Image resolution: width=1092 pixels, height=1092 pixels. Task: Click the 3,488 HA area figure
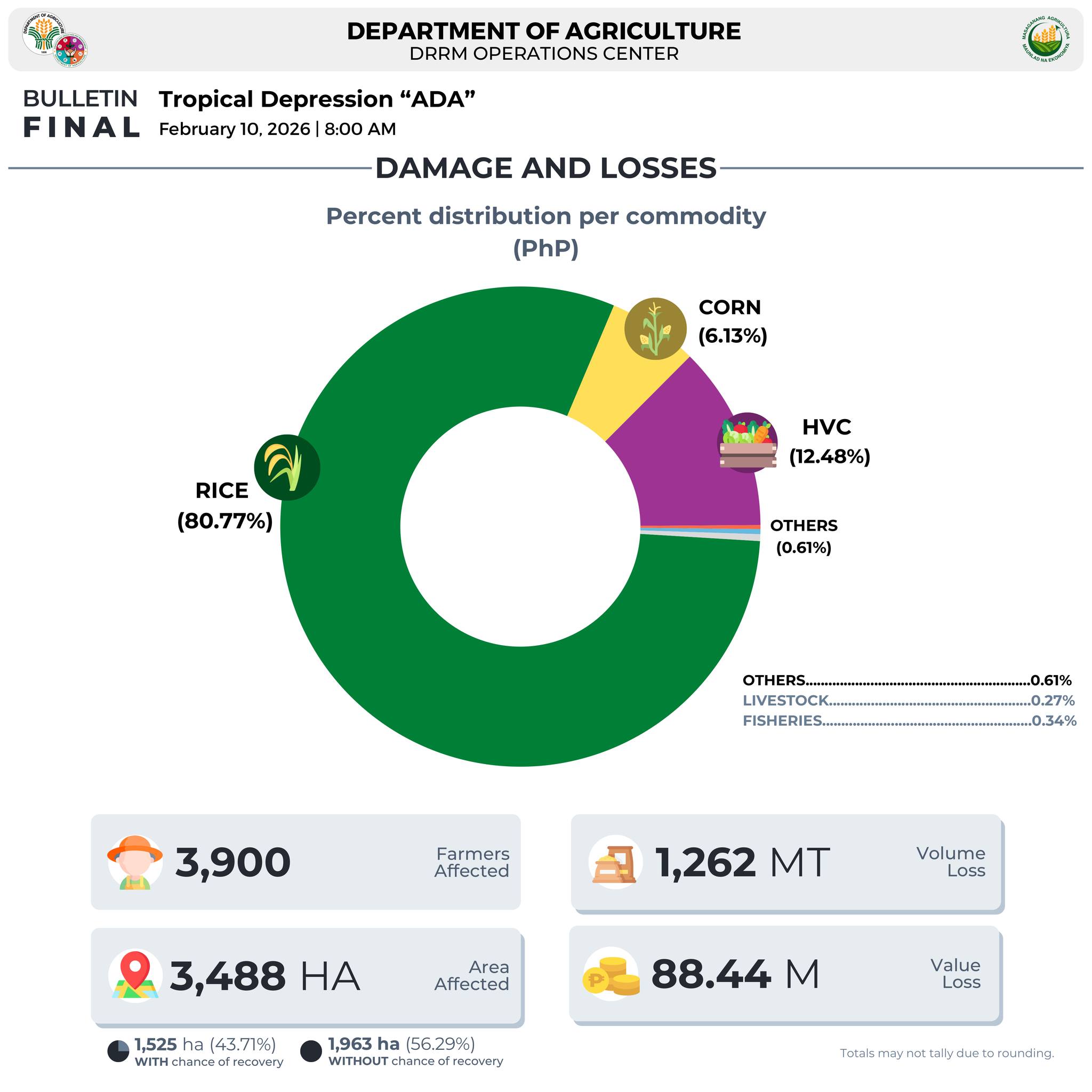264,976
